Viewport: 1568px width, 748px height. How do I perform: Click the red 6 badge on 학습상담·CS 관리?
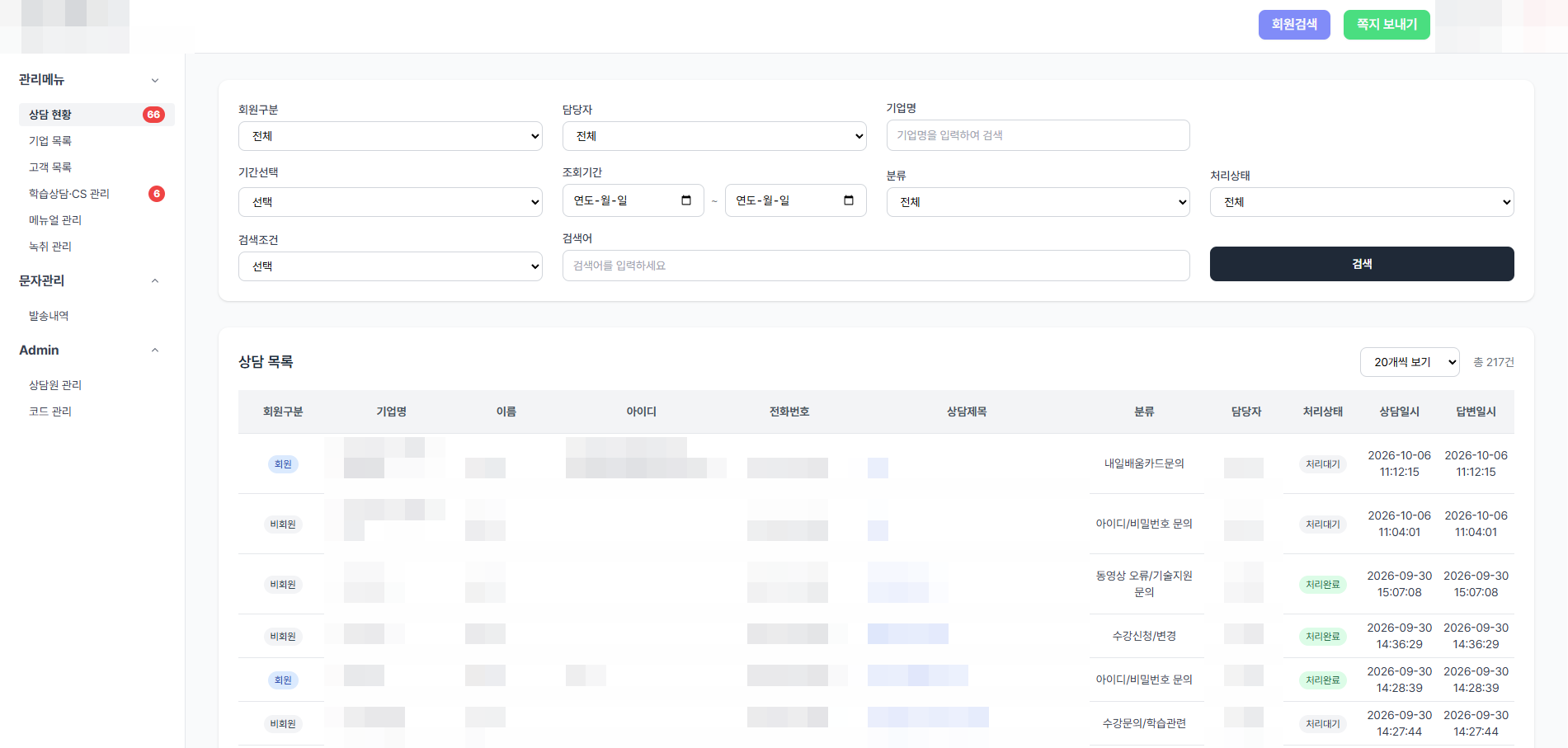[157, 194]
